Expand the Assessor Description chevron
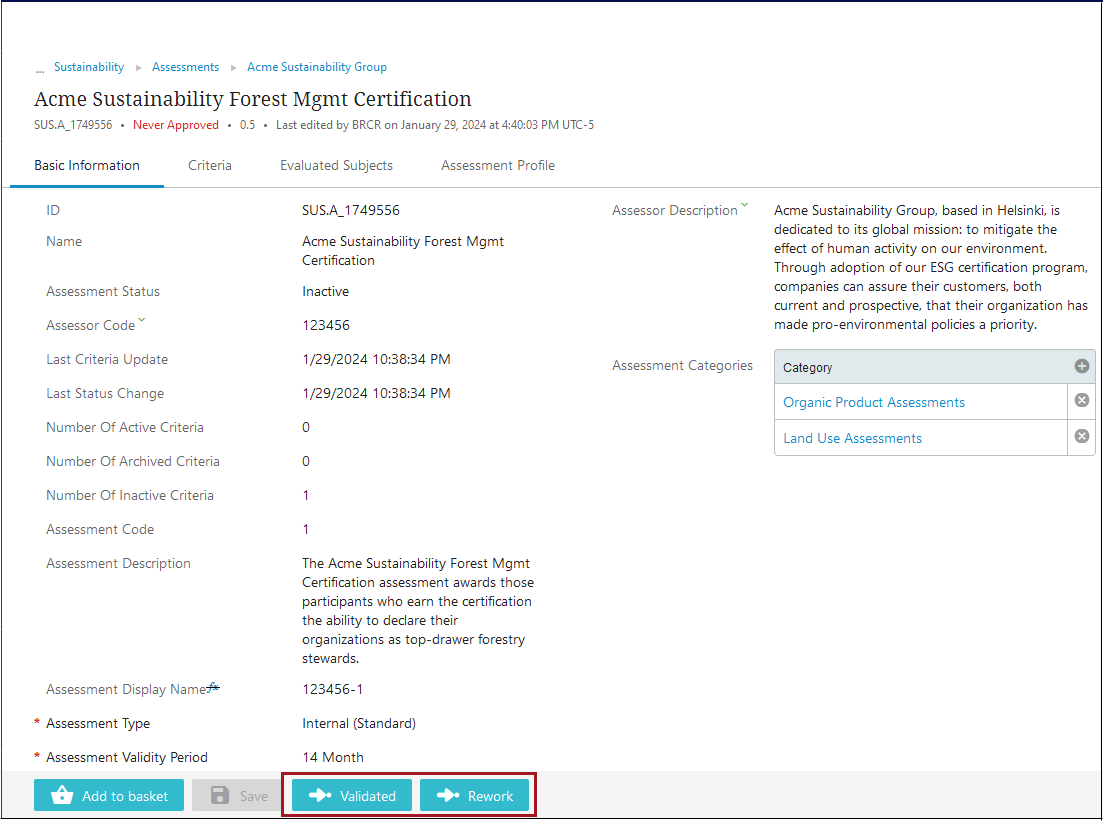This screenshot has width=1103, height=821. tap(744, 207)
